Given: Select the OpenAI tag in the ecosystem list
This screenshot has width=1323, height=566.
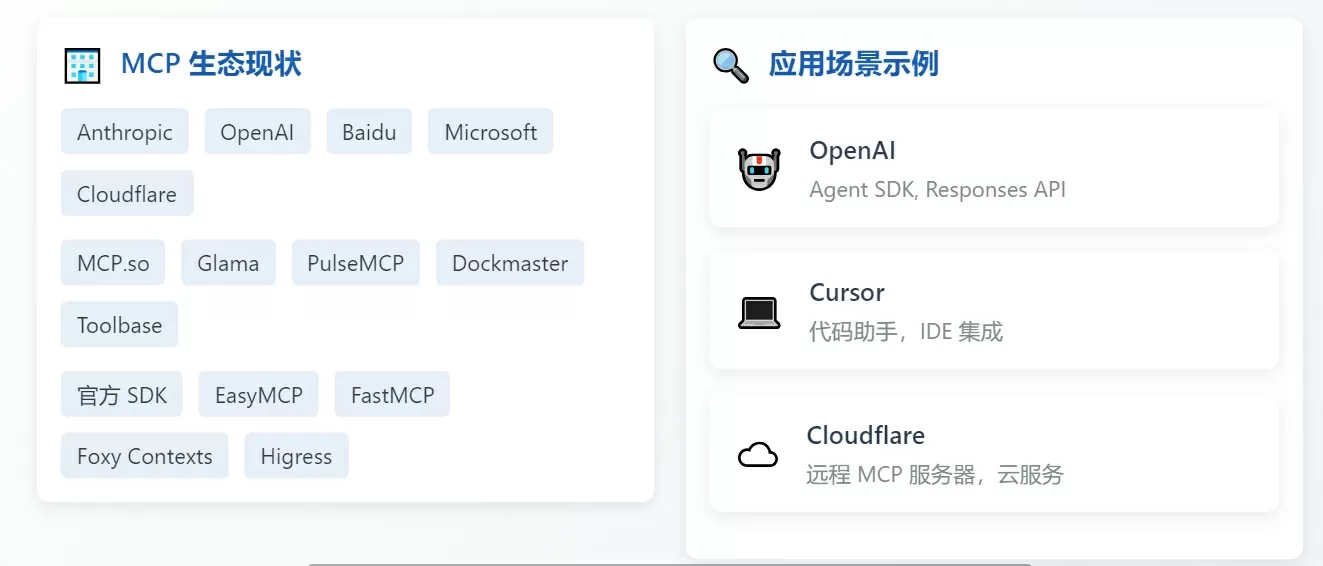Looking at the screenshot, I should [x=257, y=132].
